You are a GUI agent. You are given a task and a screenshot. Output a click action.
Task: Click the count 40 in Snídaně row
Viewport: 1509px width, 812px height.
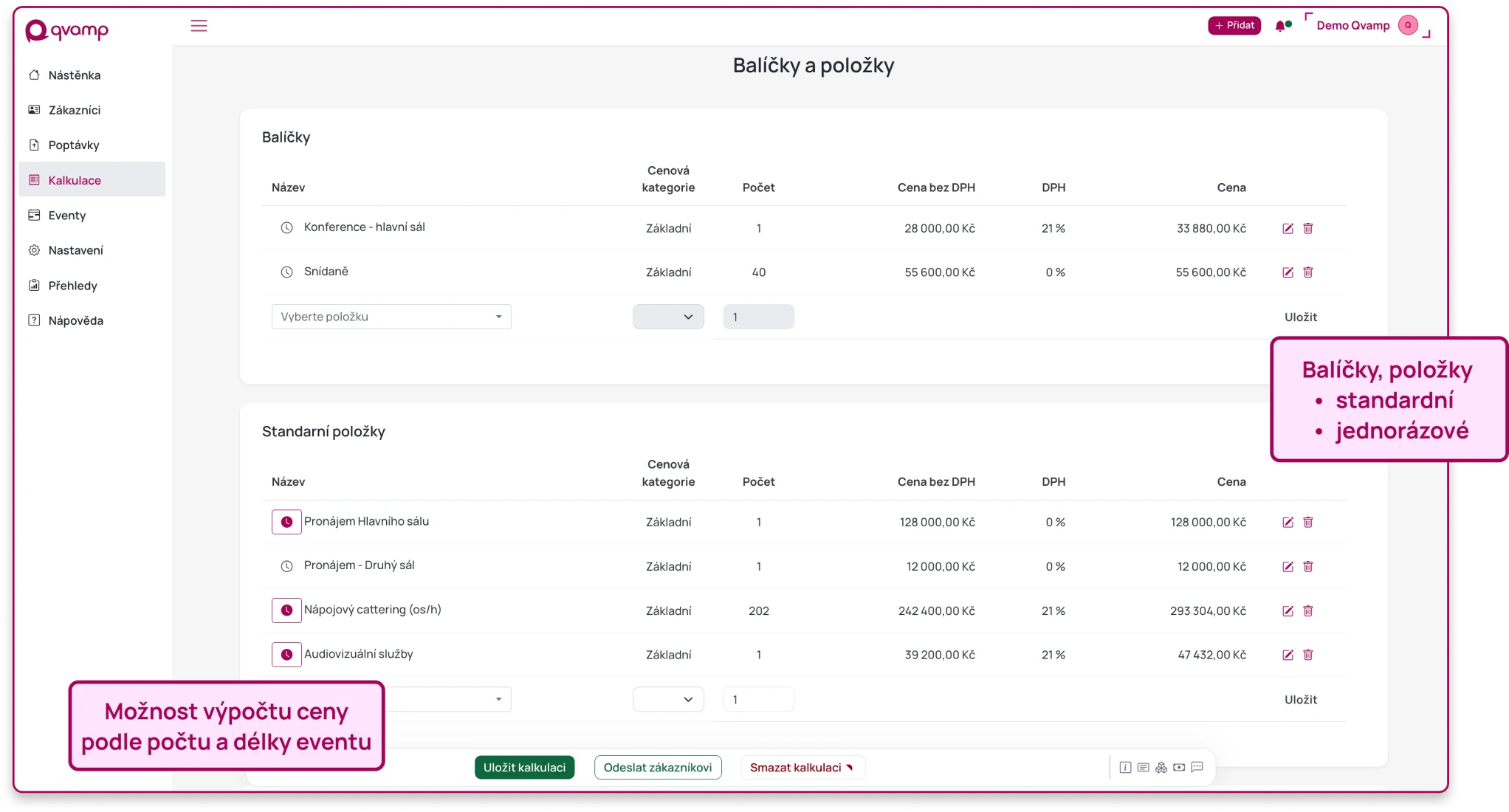(x=759, y=272)
